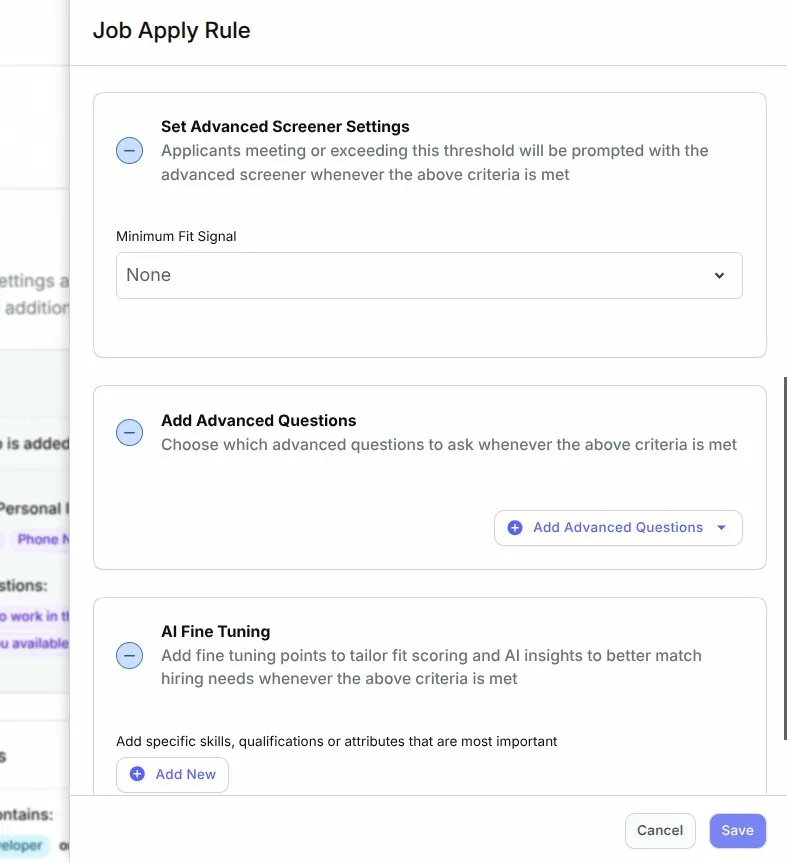The image size is (787, 863).
Task: Click the AI Fine Tuning heading text
Action: (x=215, y=632)
